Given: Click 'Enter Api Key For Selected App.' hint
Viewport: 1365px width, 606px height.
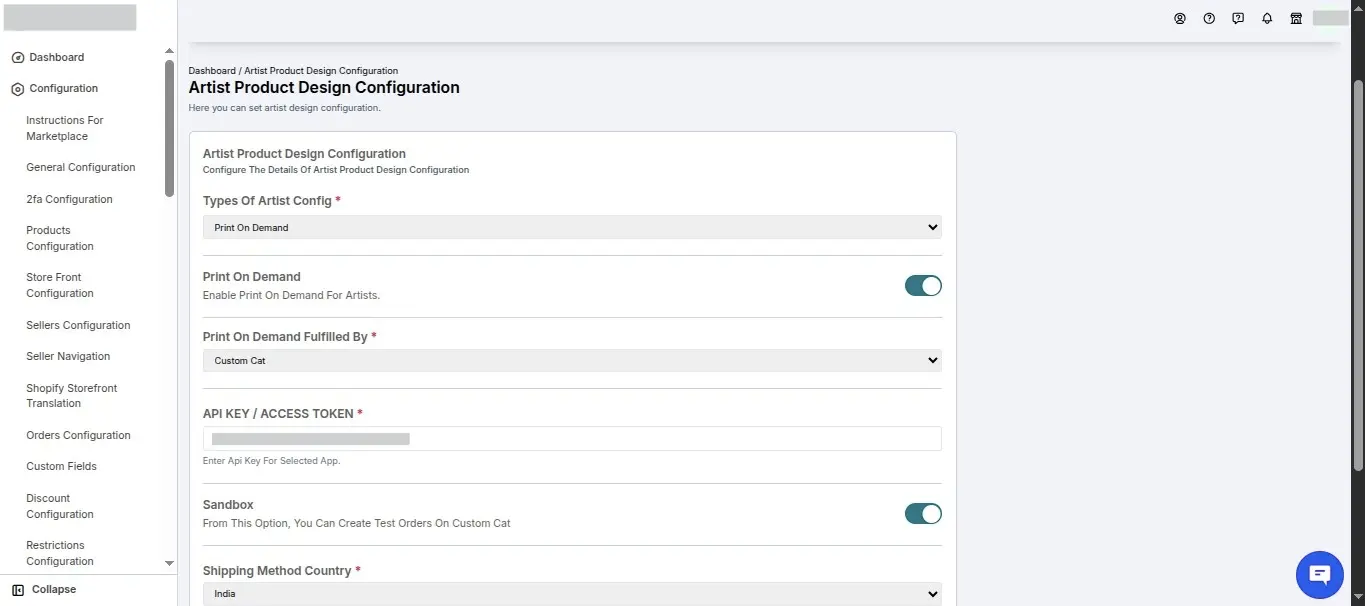Looking at the screenshot, I should tap(271, 462).
